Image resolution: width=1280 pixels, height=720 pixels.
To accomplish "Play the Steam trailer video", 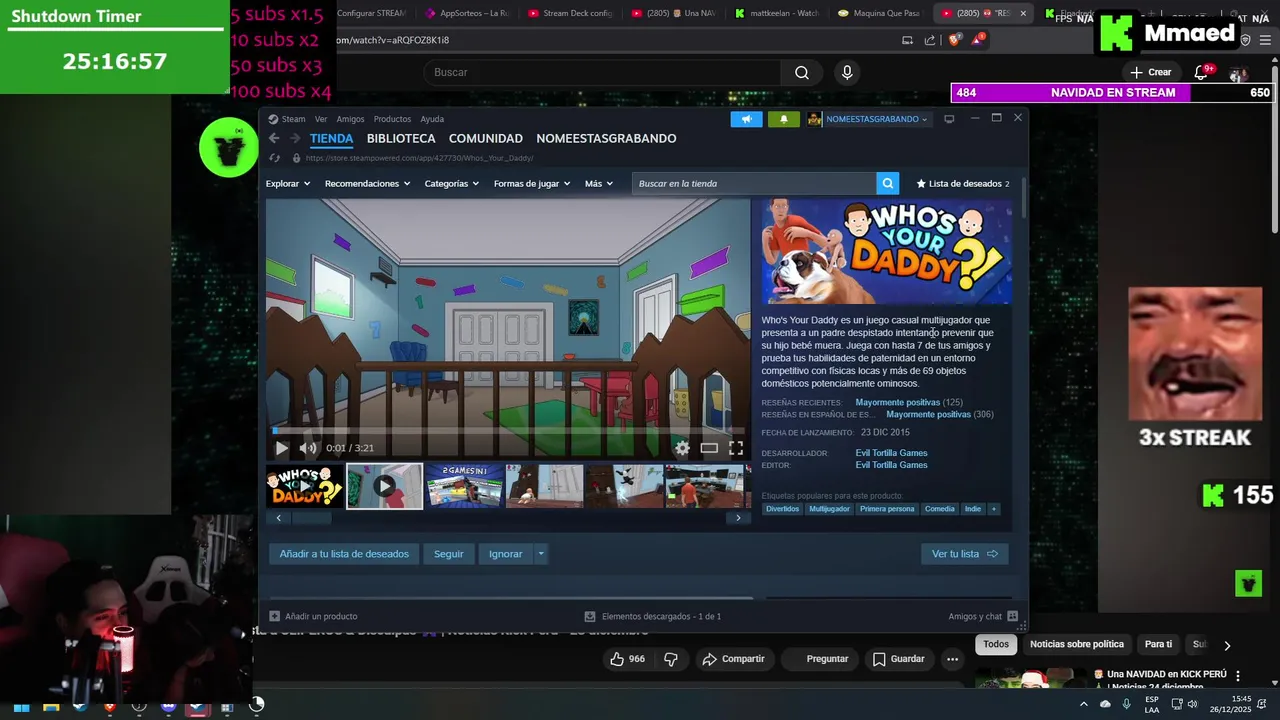I will tap(281, 448).
